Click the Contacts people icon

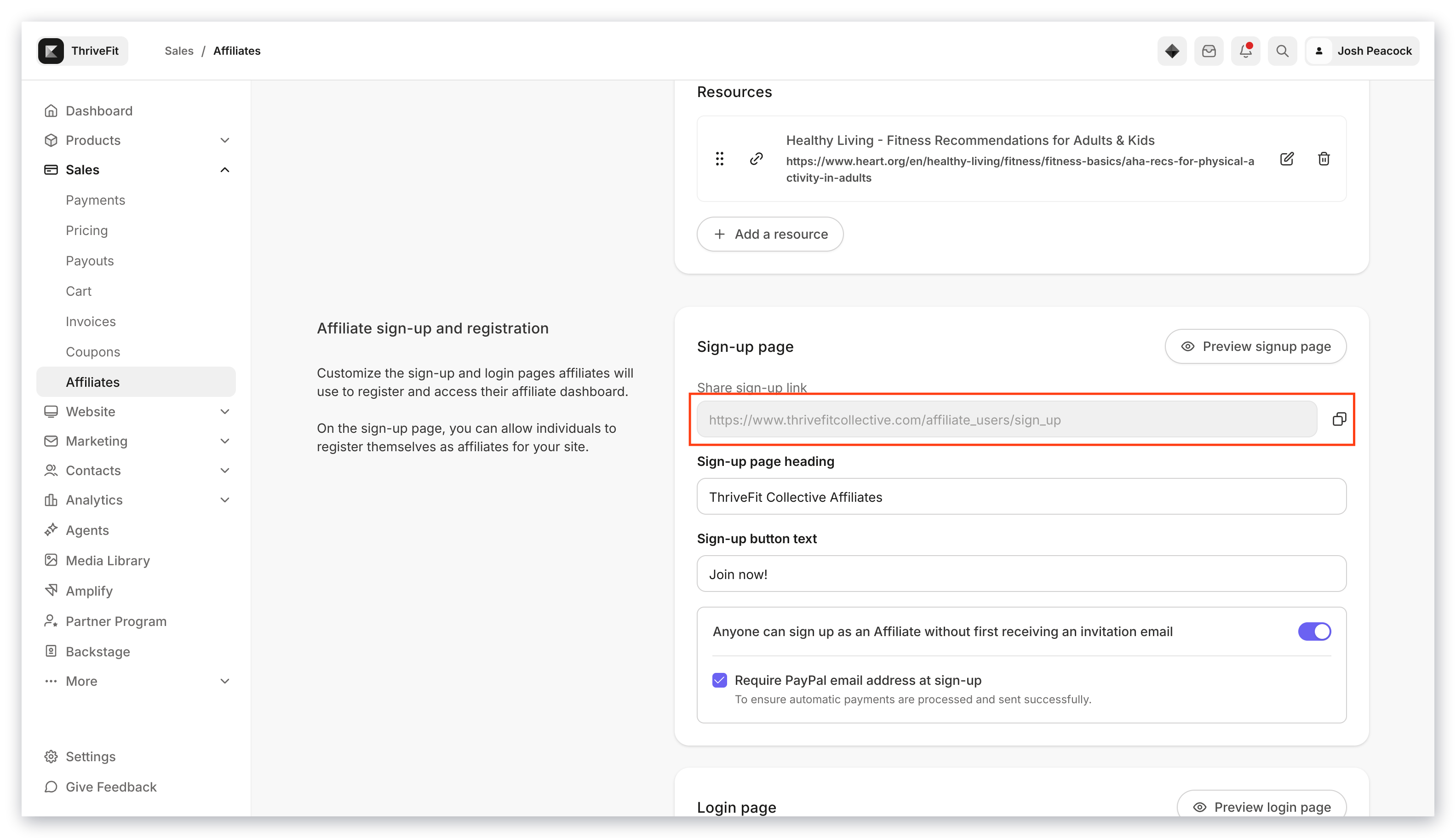coord(51,470)
